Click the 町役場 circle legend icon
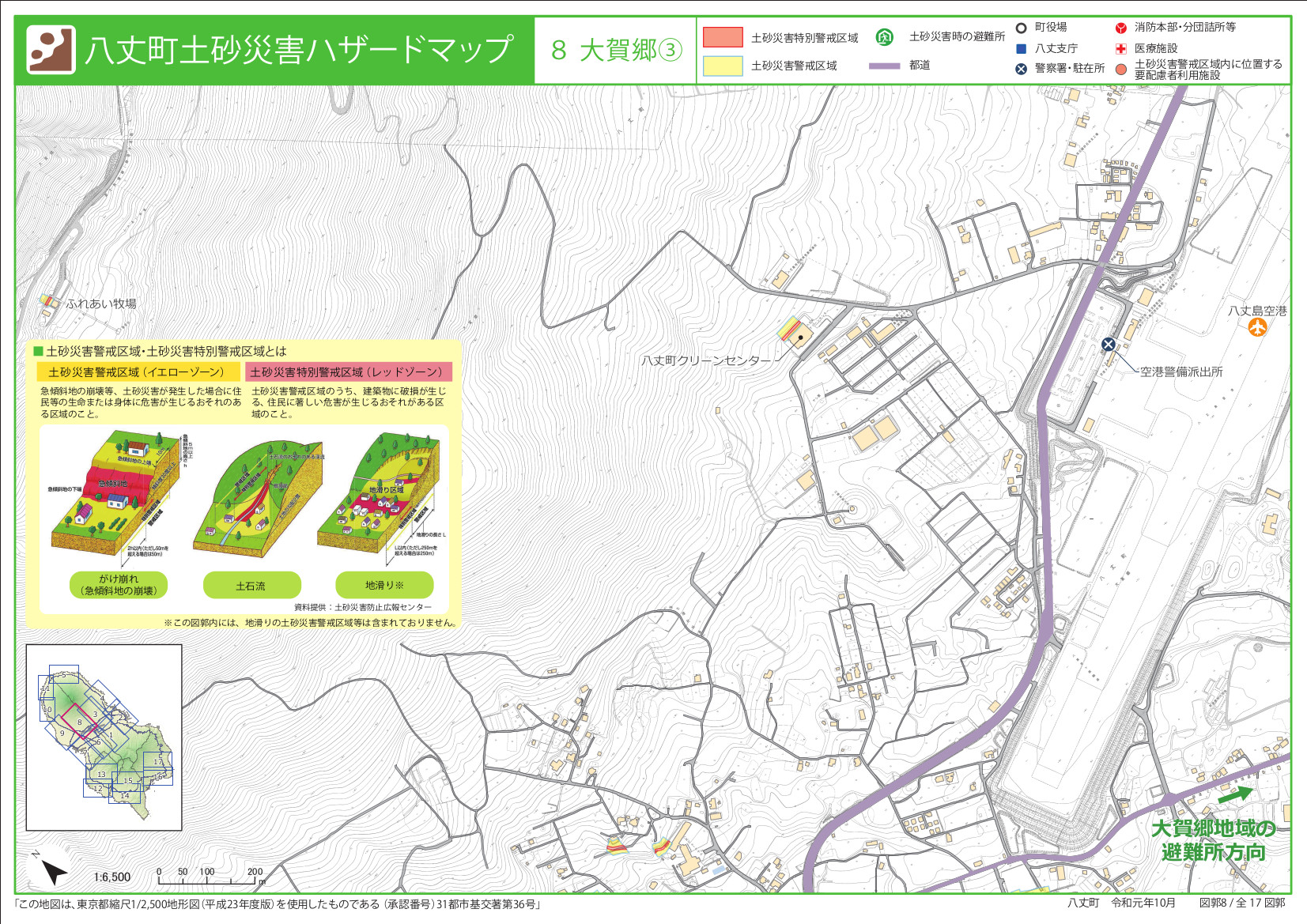The height and width of the screenshot is (924, 1307). click(1021, 28)
